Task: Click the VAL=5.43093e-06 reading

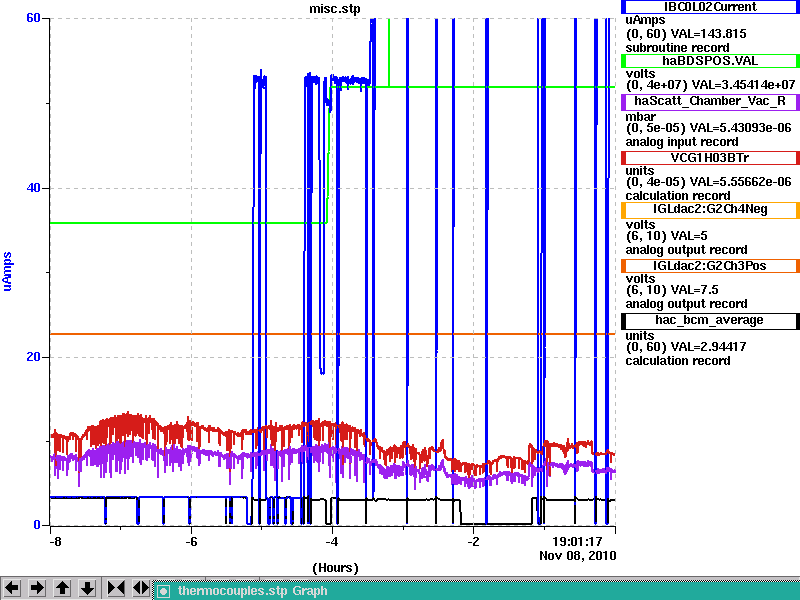Action: tap(740, 128)
